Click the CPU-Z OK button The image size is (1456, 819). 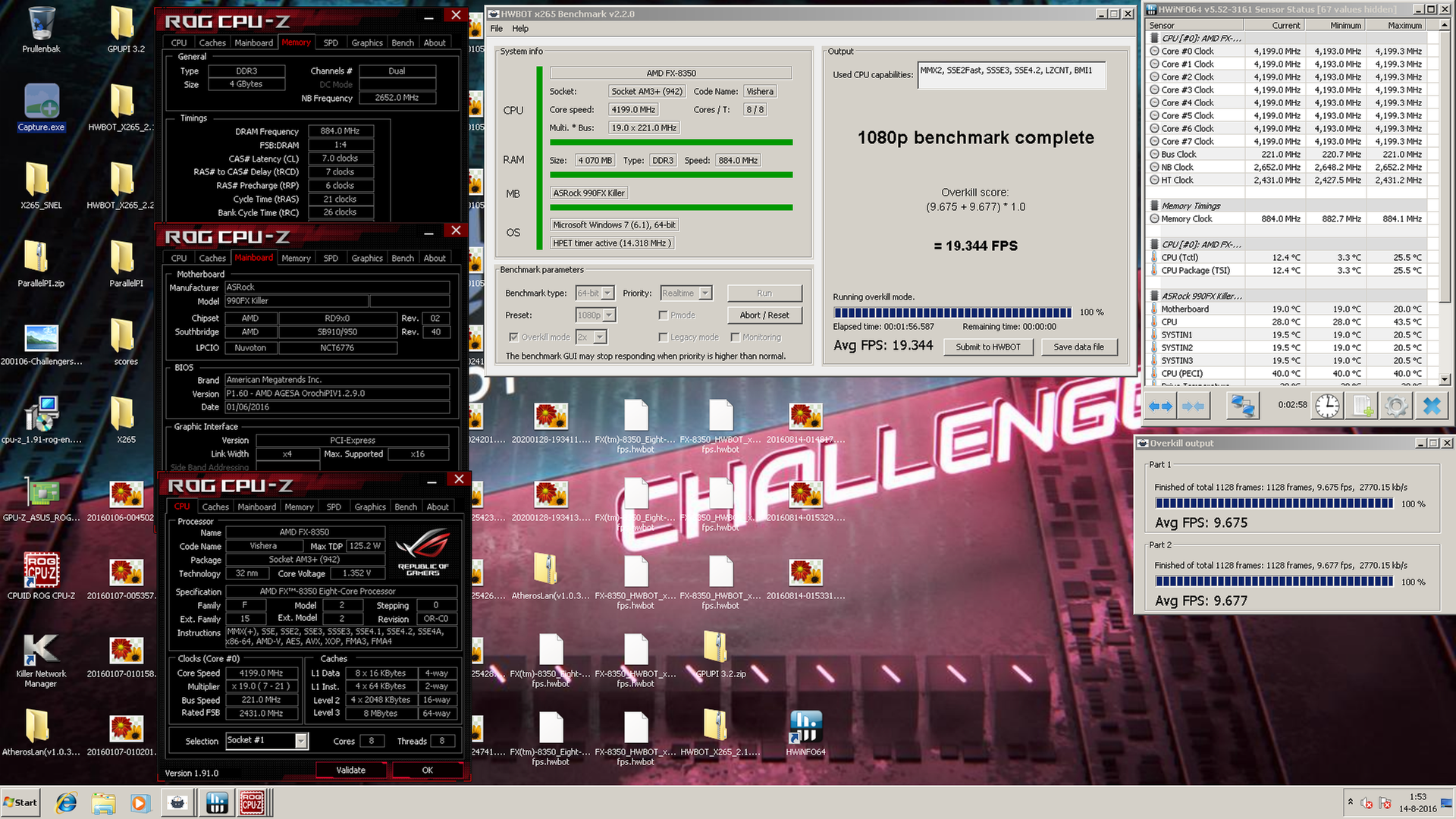click(428, 770)
